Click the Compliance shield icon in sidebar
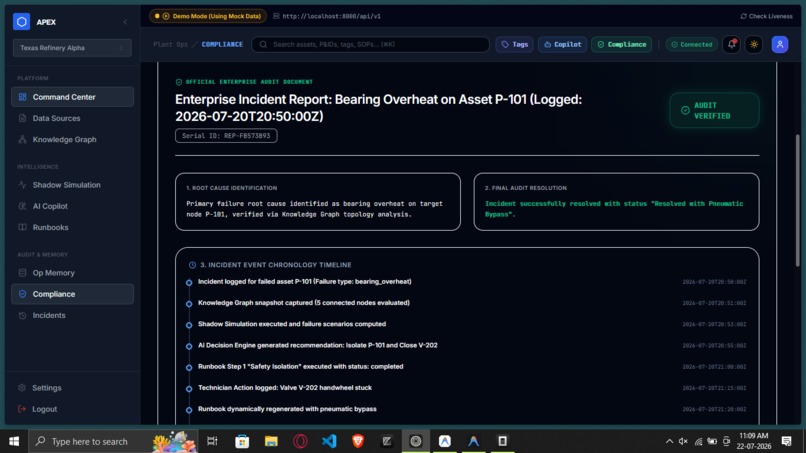The image size is (806, 453). (22, 294)
